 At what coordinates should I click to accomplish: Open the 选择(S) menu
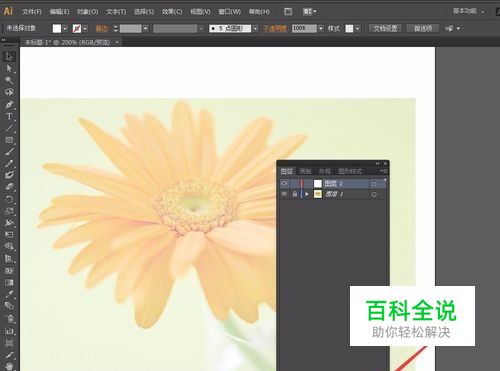(x=144, y=12)
